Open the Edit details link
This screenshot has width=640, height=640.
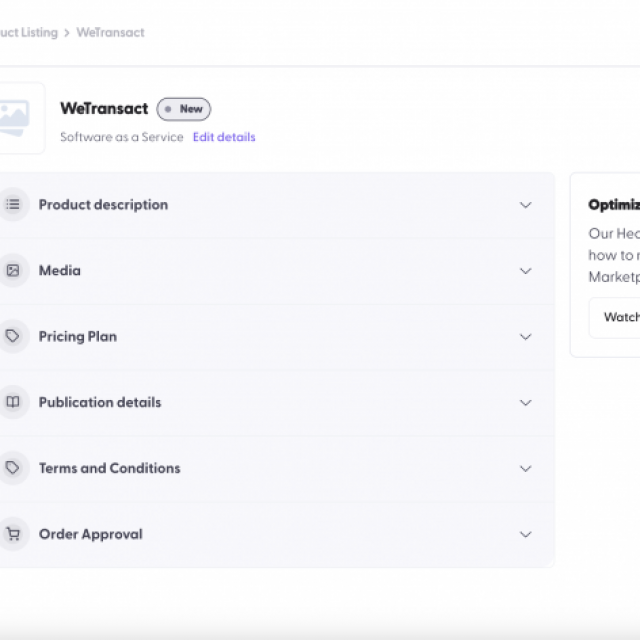pos(224,137)
